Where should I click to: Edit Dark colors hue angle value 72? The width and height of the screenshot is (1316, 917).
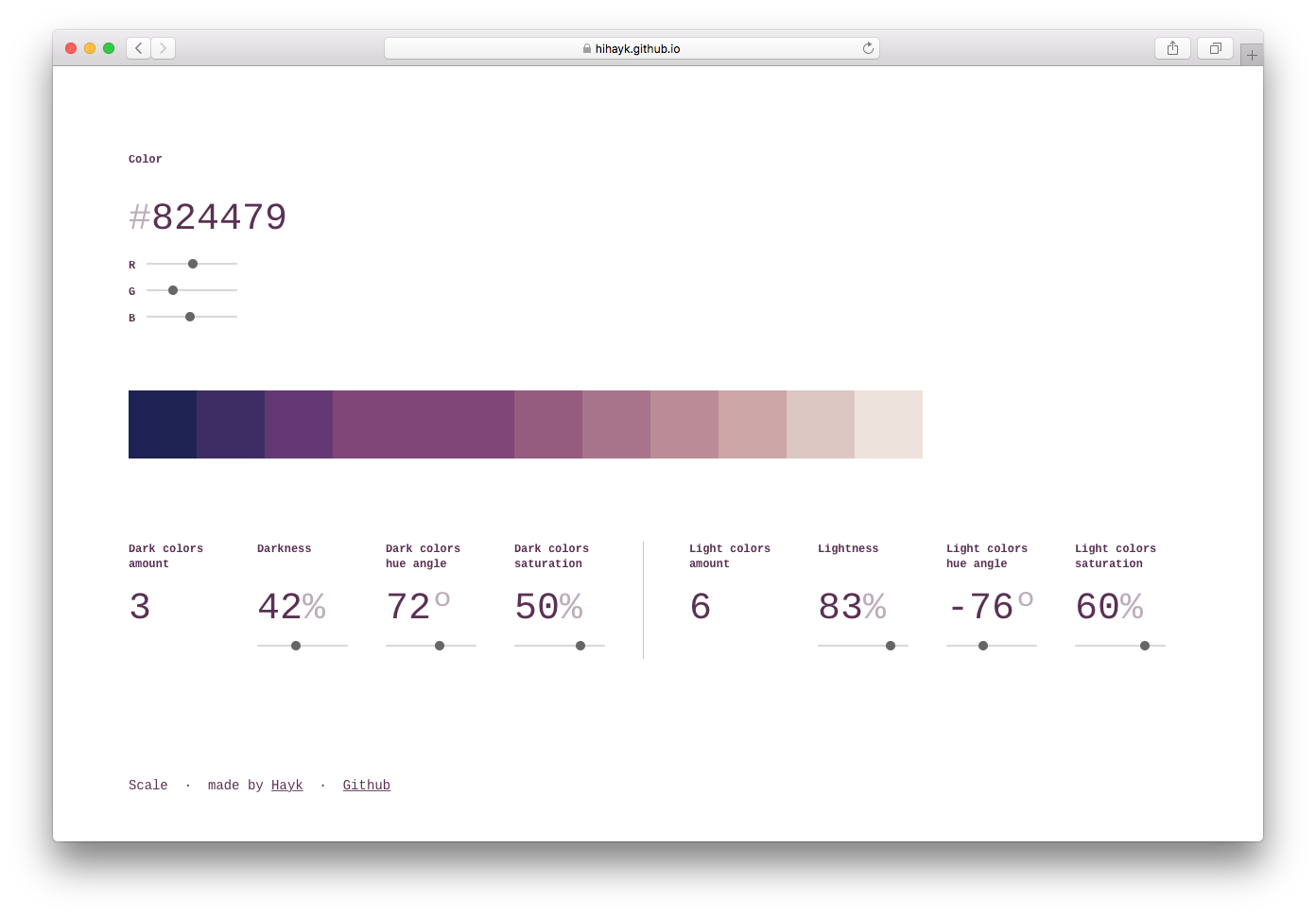[x=408, y=607]
